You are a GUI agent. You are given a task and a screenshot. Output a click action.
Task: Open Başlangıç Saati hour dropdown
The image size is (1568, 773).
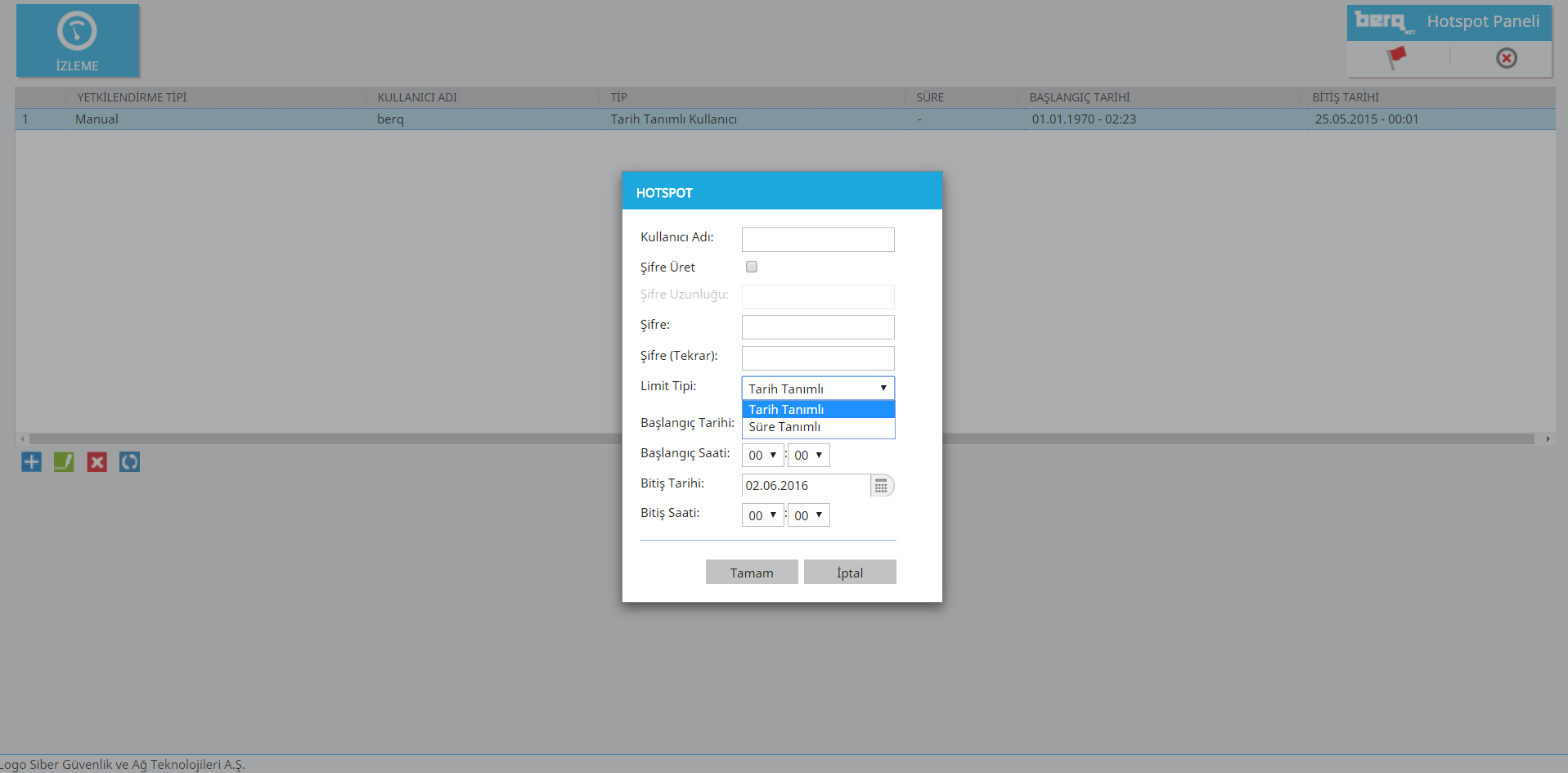[762, 456]
